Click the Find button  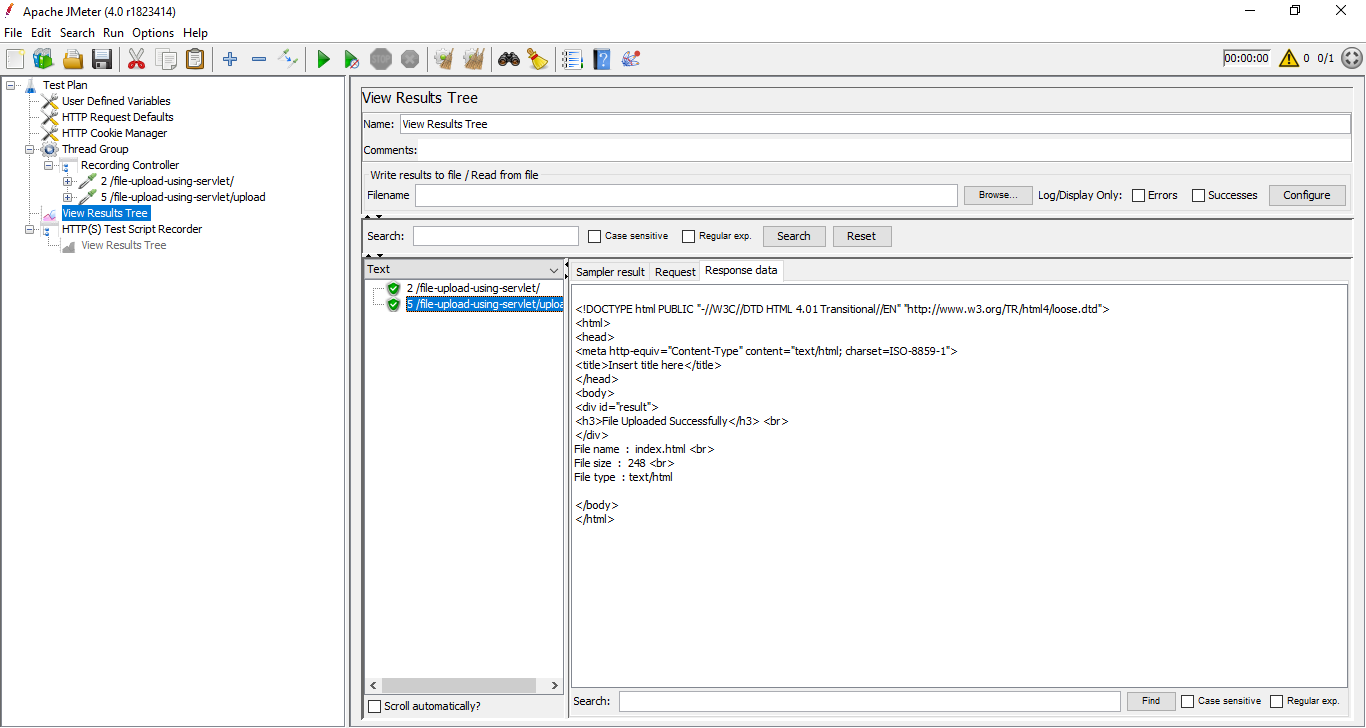point(1151,701)
